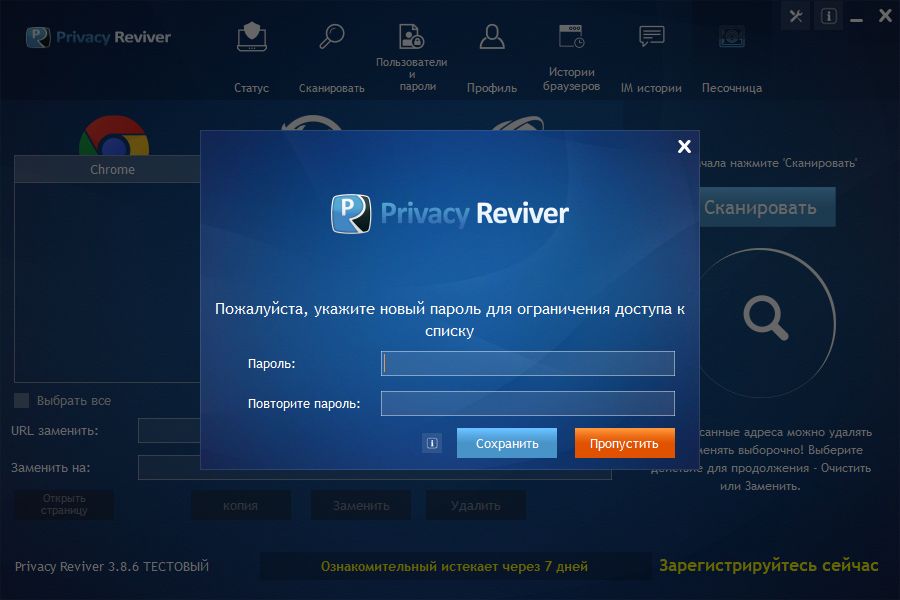900x600 pixels.
Task: Open settings wrench icon in title bar
Action: tap(796, 16)
